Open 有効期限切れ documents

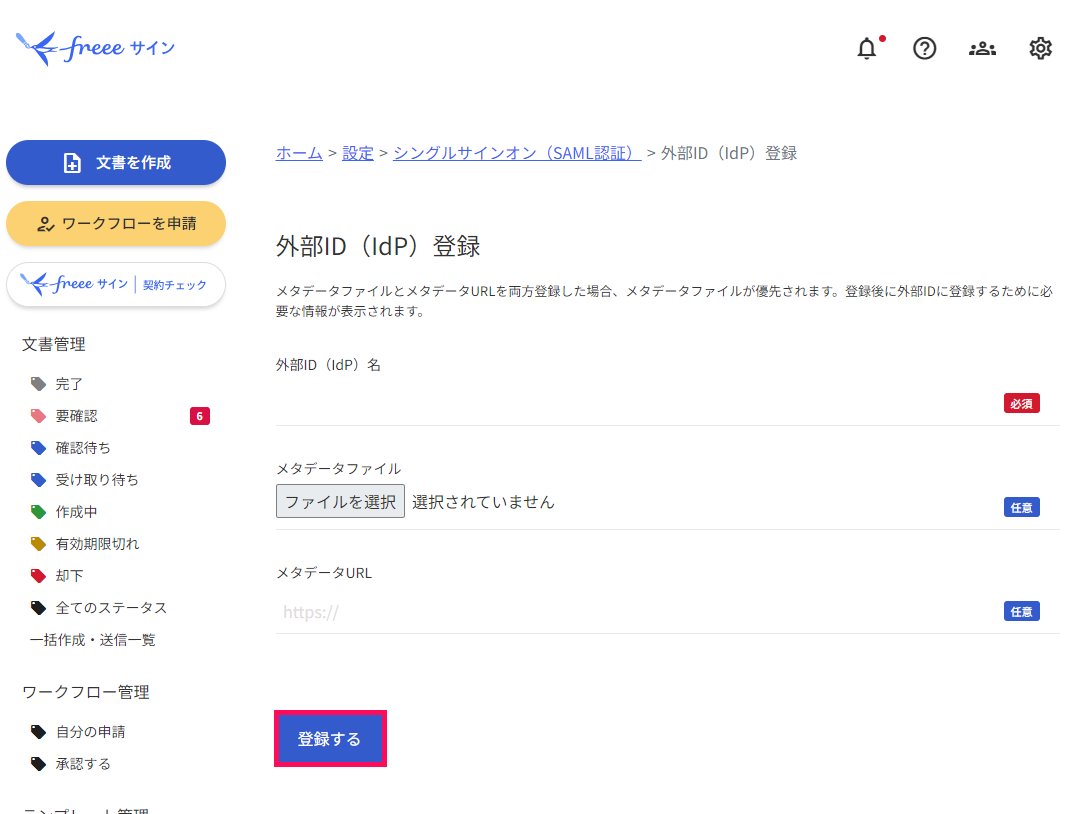click(x=97, y=544)
